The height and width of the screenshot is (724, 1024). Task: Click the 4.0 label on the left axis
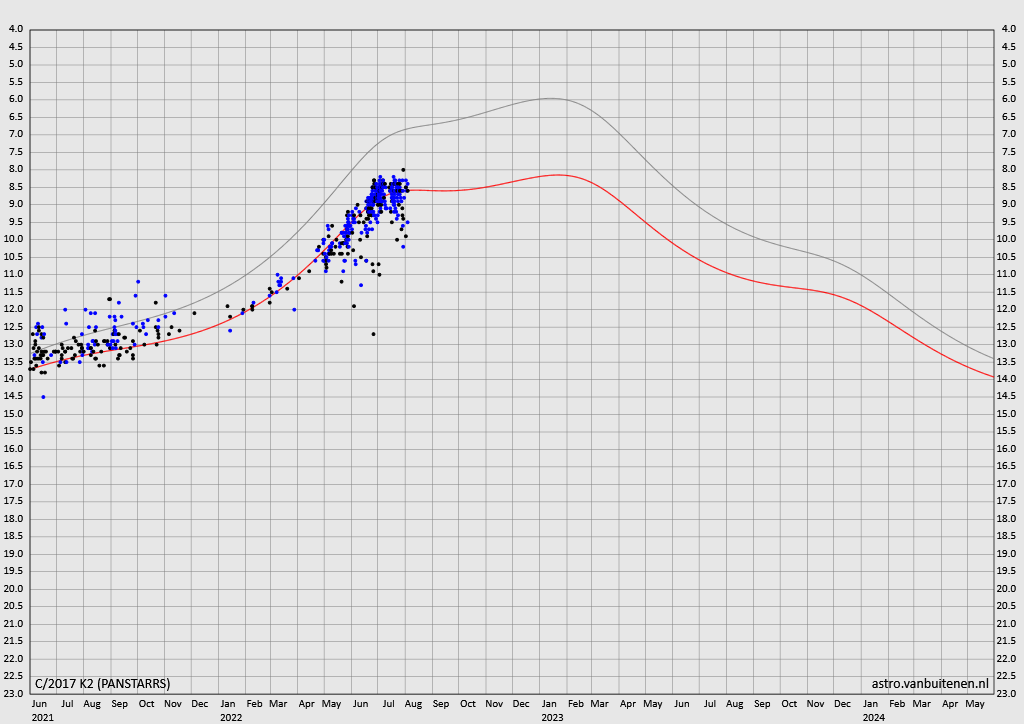15,29
